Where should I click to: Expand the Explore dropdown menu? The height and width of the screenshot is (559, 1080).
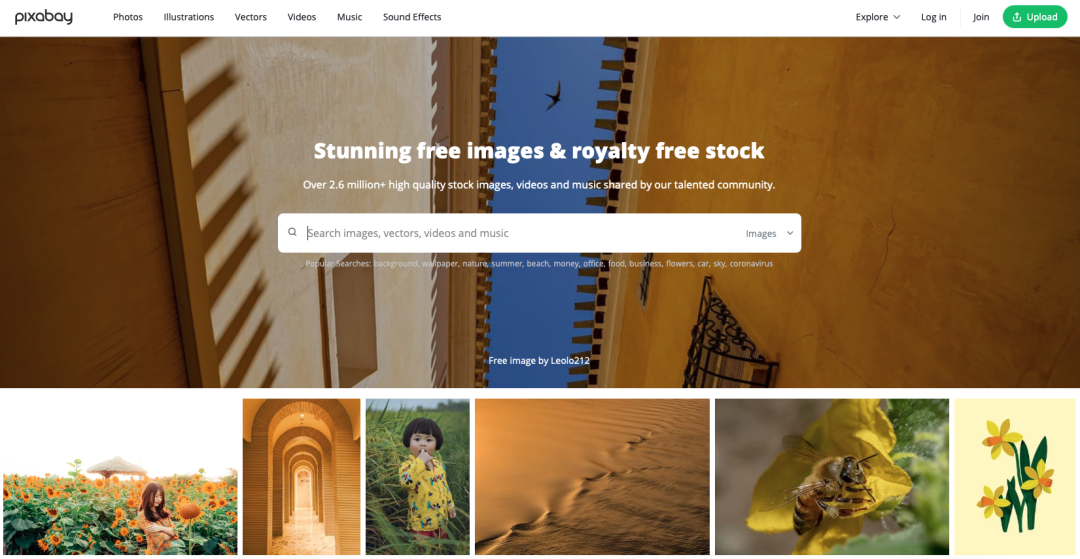pos(878,17)
